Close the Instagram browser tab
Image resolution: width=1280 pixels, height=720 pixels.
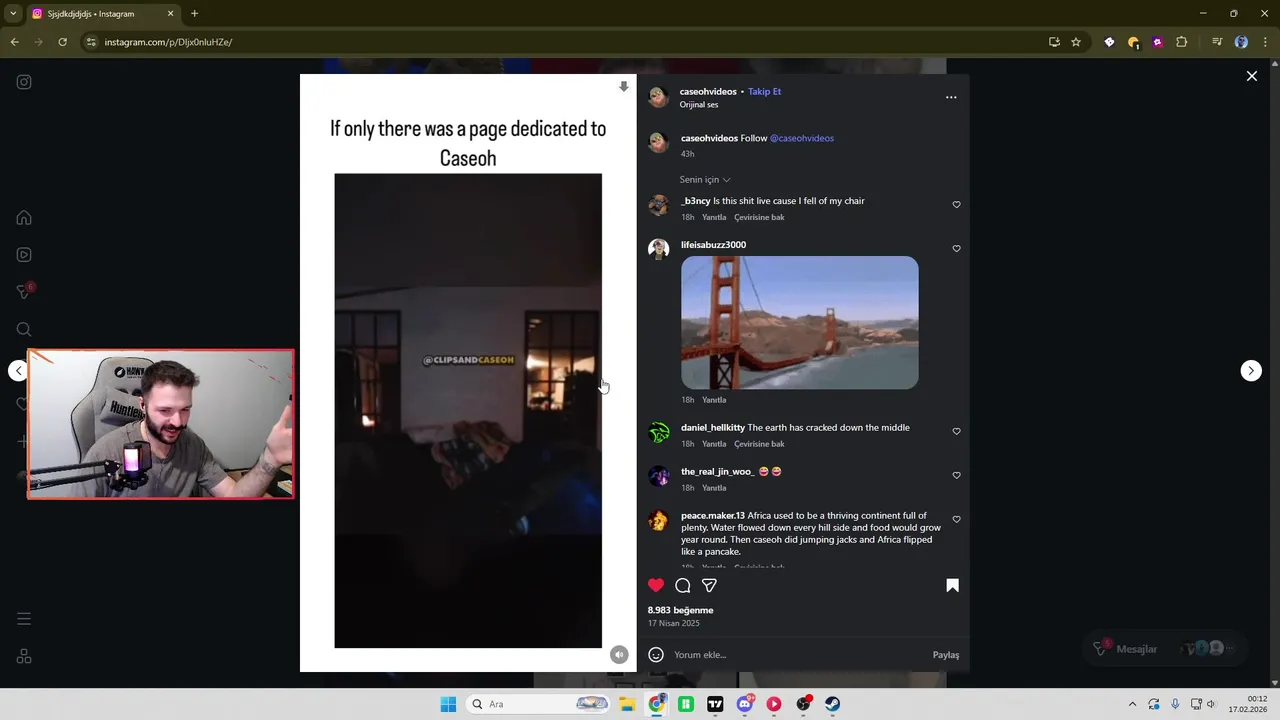pyautogui.click(x=170, y=14)
